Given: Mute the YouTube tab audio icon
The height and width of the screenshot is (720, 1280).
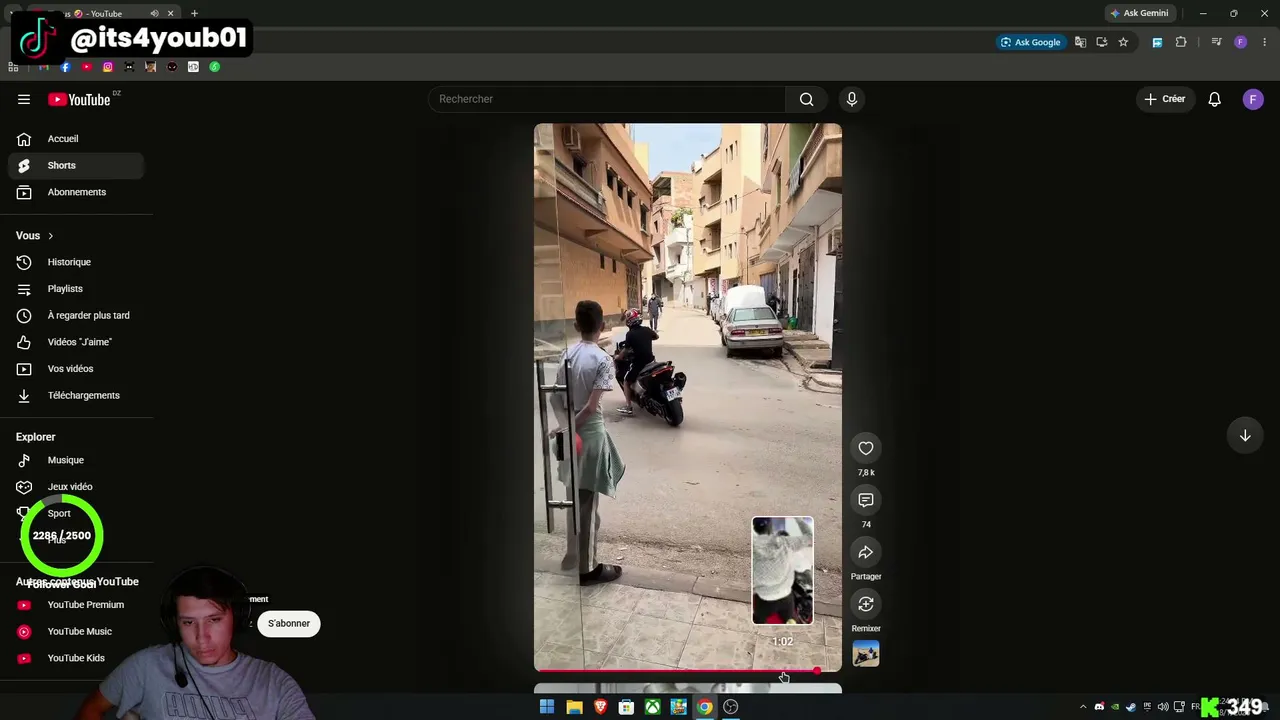Looking at the screenshot, I should [x=154, y=13].
